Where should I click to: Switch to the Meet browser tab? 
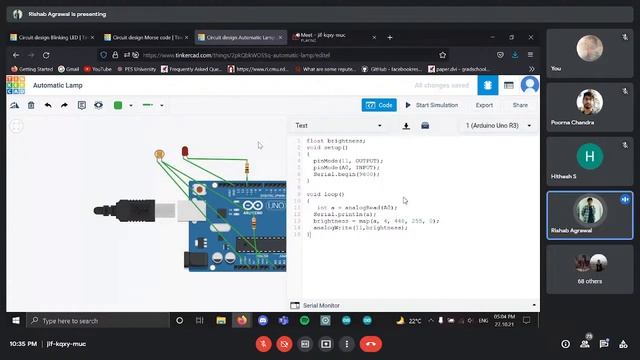[x=334, y=37]
